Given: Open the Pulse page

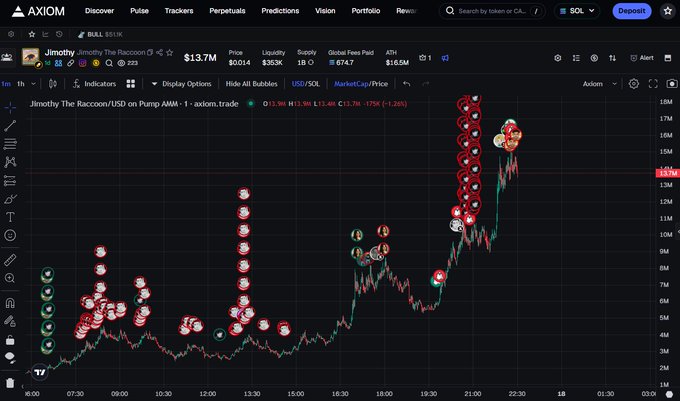Looking at the screenshot, I should [x=139, y=11].
